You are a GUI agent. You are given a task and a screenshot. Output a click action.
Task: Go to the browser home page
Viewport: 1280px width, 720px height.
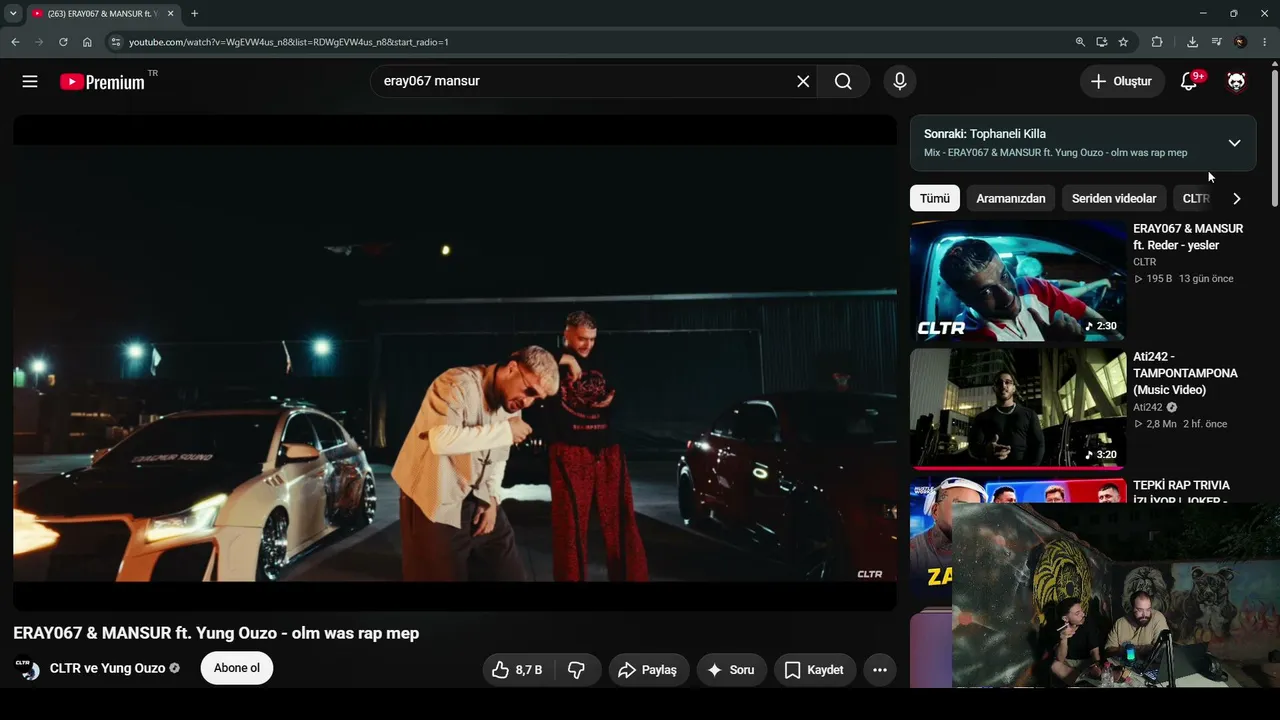tap(87, 42)
